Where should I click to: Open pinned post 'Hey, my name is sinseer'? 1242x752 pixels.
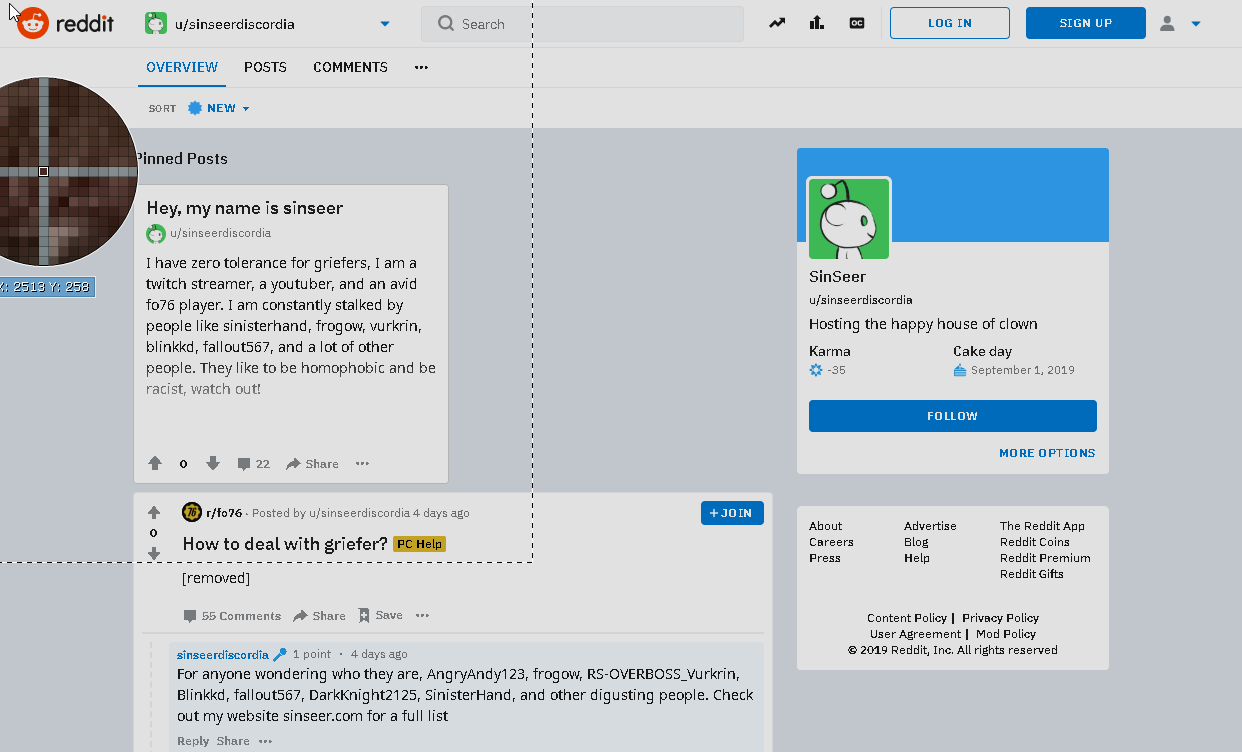[245, 208]
